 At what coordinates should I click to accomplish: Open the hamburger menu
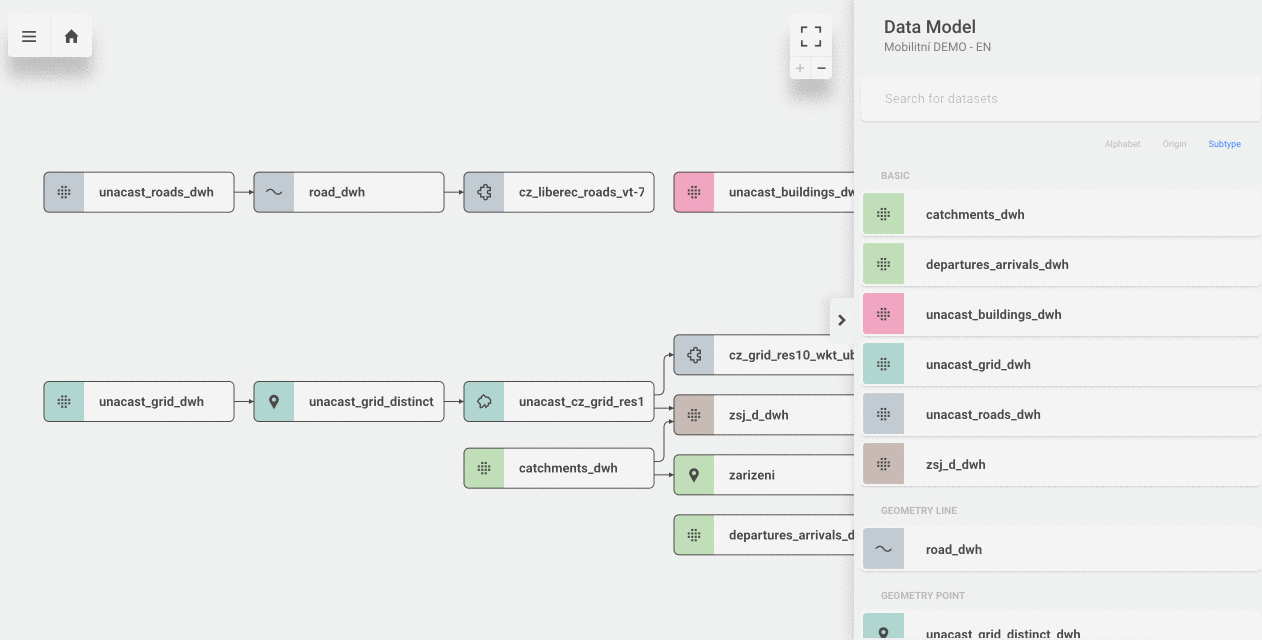29,36
